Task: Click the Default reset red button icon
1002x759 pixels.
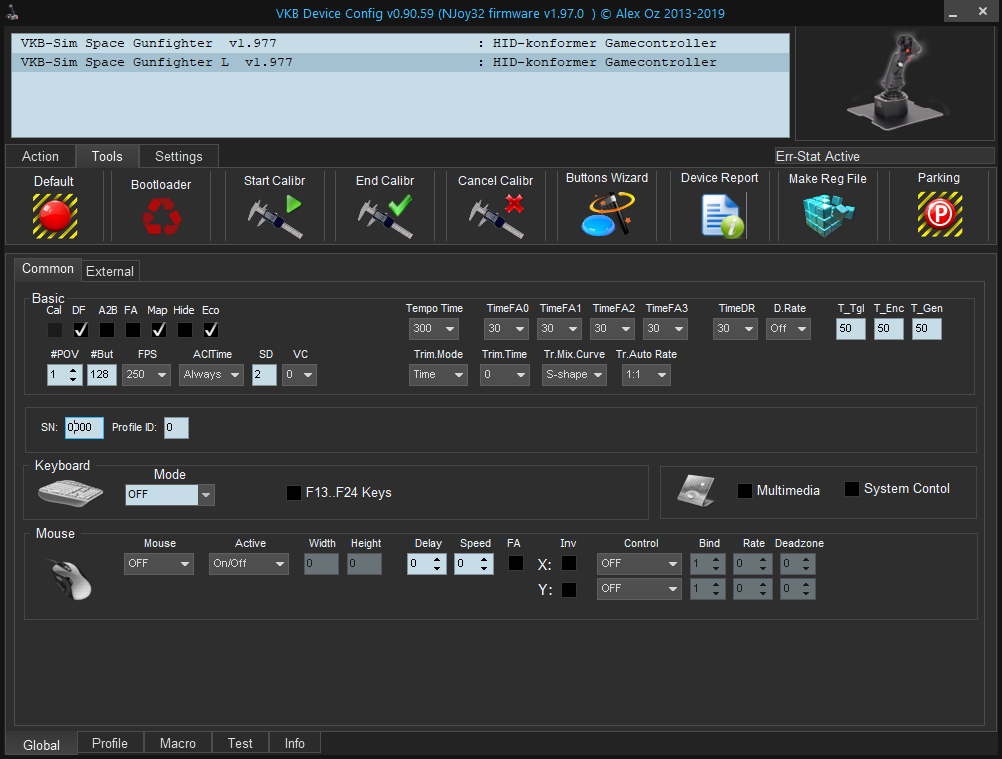Action: pos(55,216)
